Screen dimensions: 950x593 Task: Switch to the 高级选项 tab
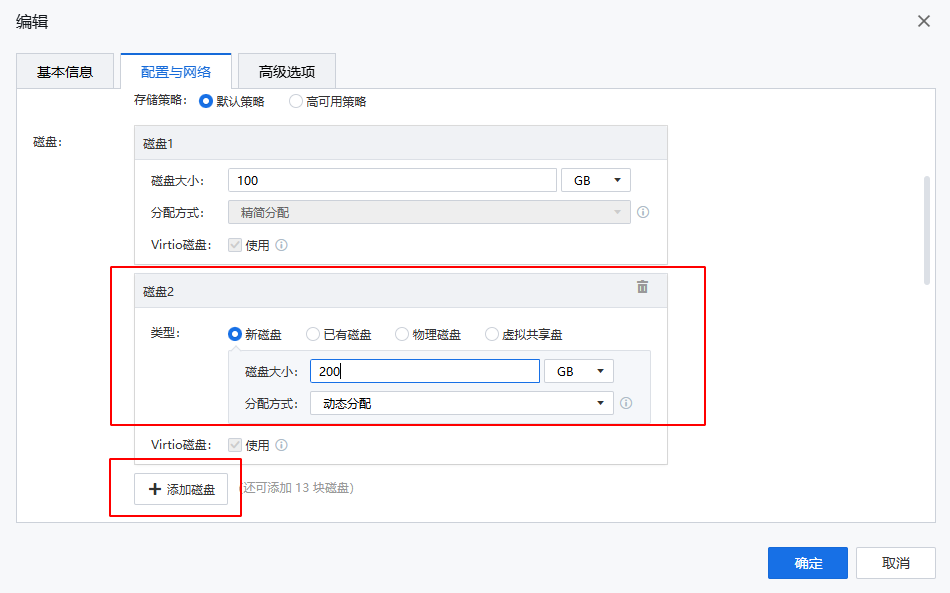(x=287, y=71)
